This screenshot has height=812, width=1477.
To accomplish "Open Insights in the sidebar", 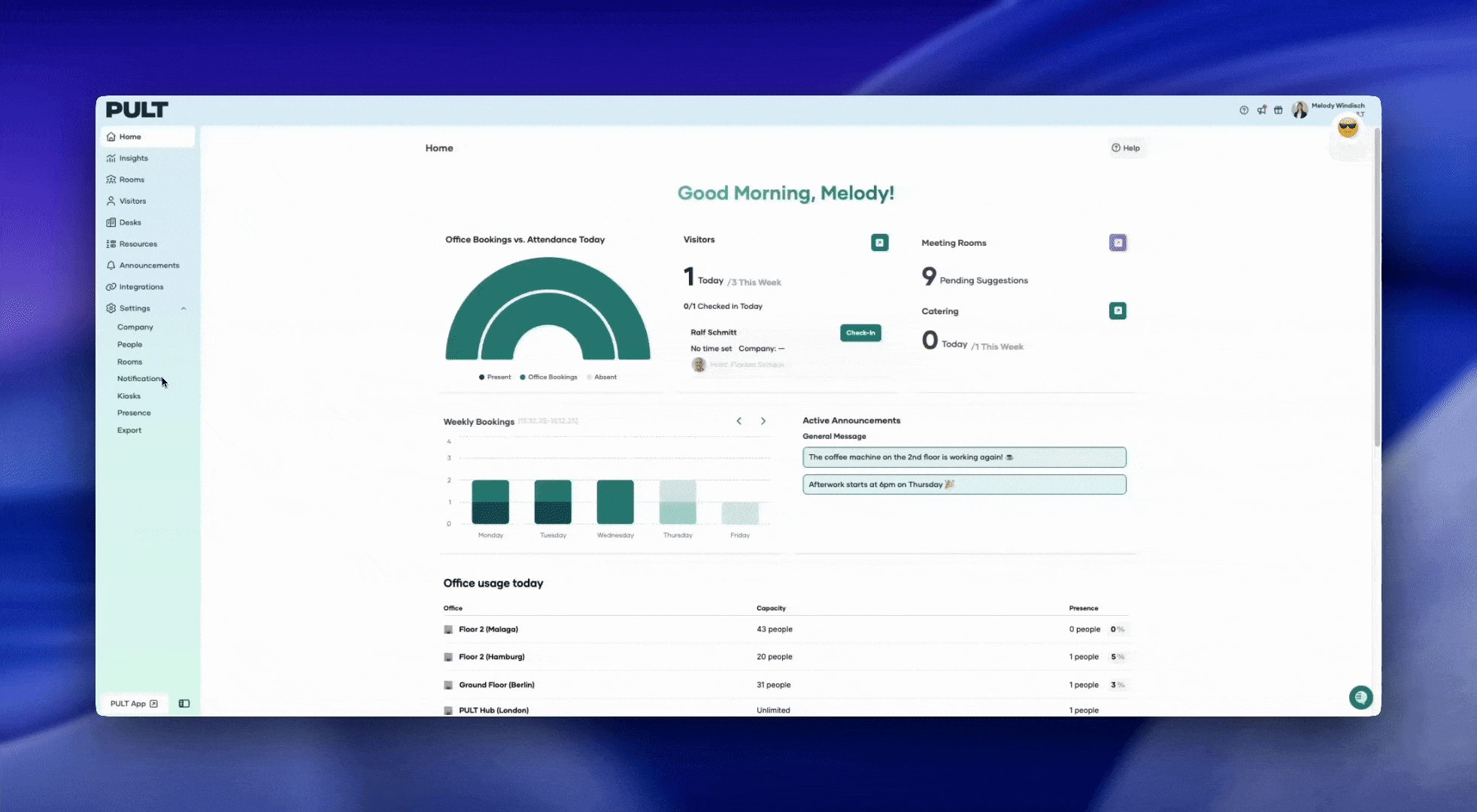I will (133, 159).
